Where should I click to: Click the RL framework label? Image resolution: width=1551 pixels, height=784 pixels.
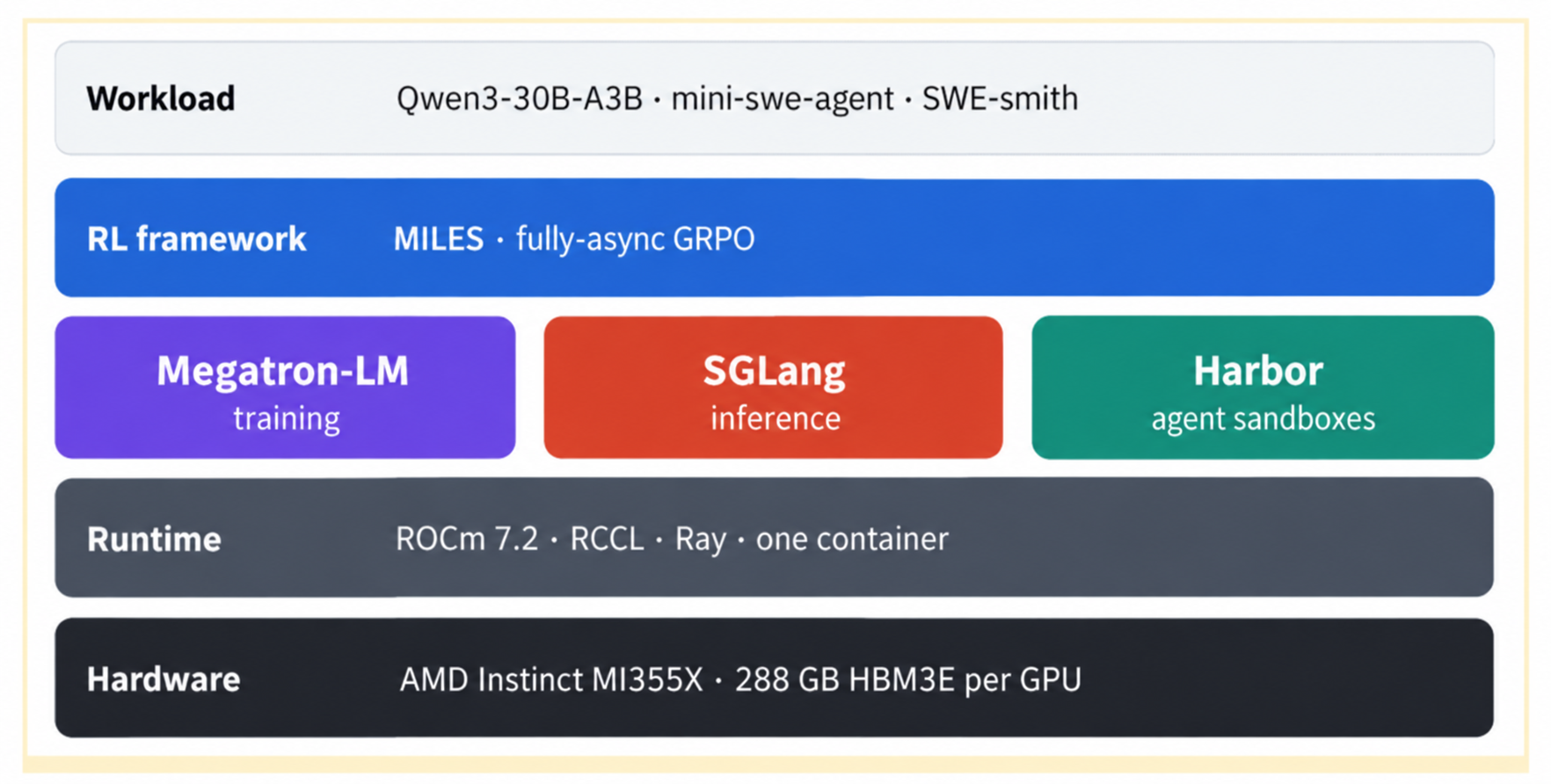197,239
